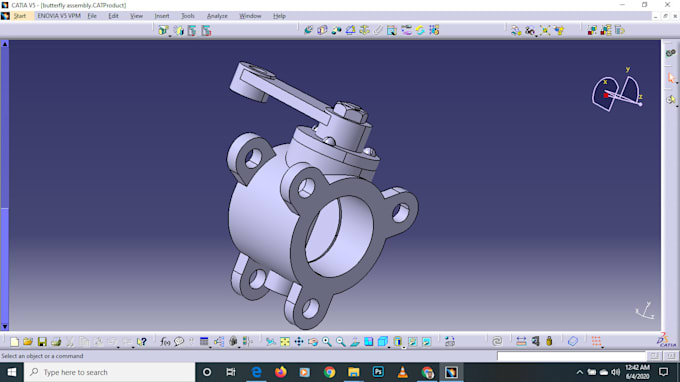680x382 pixels.
Task: Open the Isometric View dropdown arrow
Action: click(x=389, y=347)
